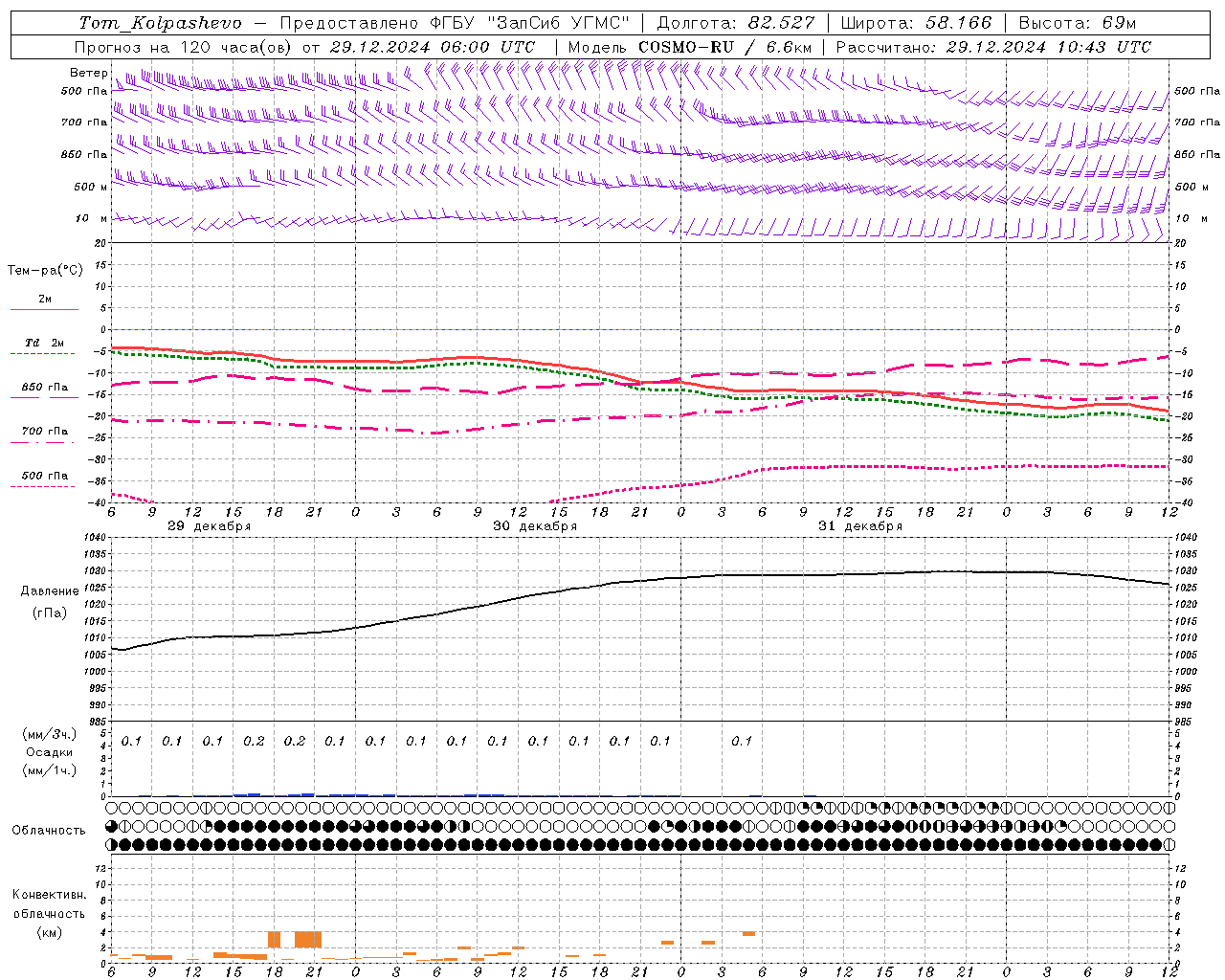Screen dimensions: 1225x980
Task: Click the Давление pressure panel label
Action: (x=50, y=591)
